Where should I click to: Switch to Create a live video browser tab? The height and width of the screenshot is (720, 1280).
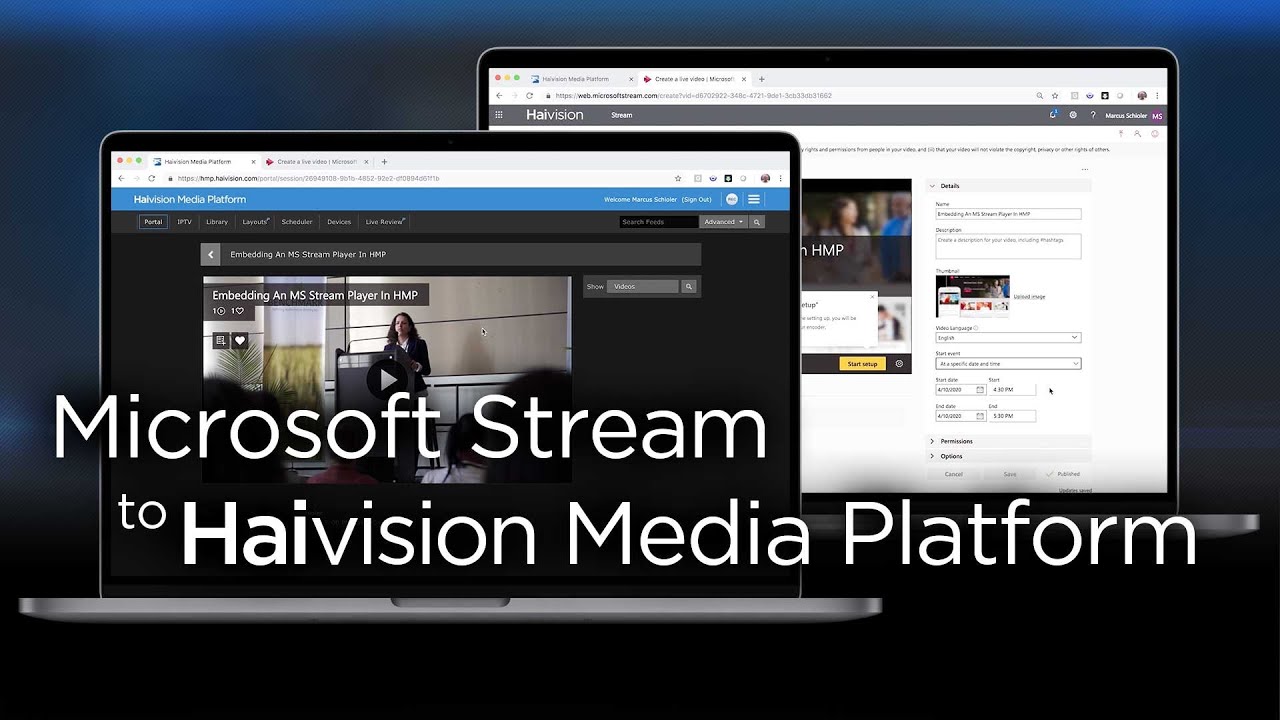pyautogui.click(x=315, y=162)
